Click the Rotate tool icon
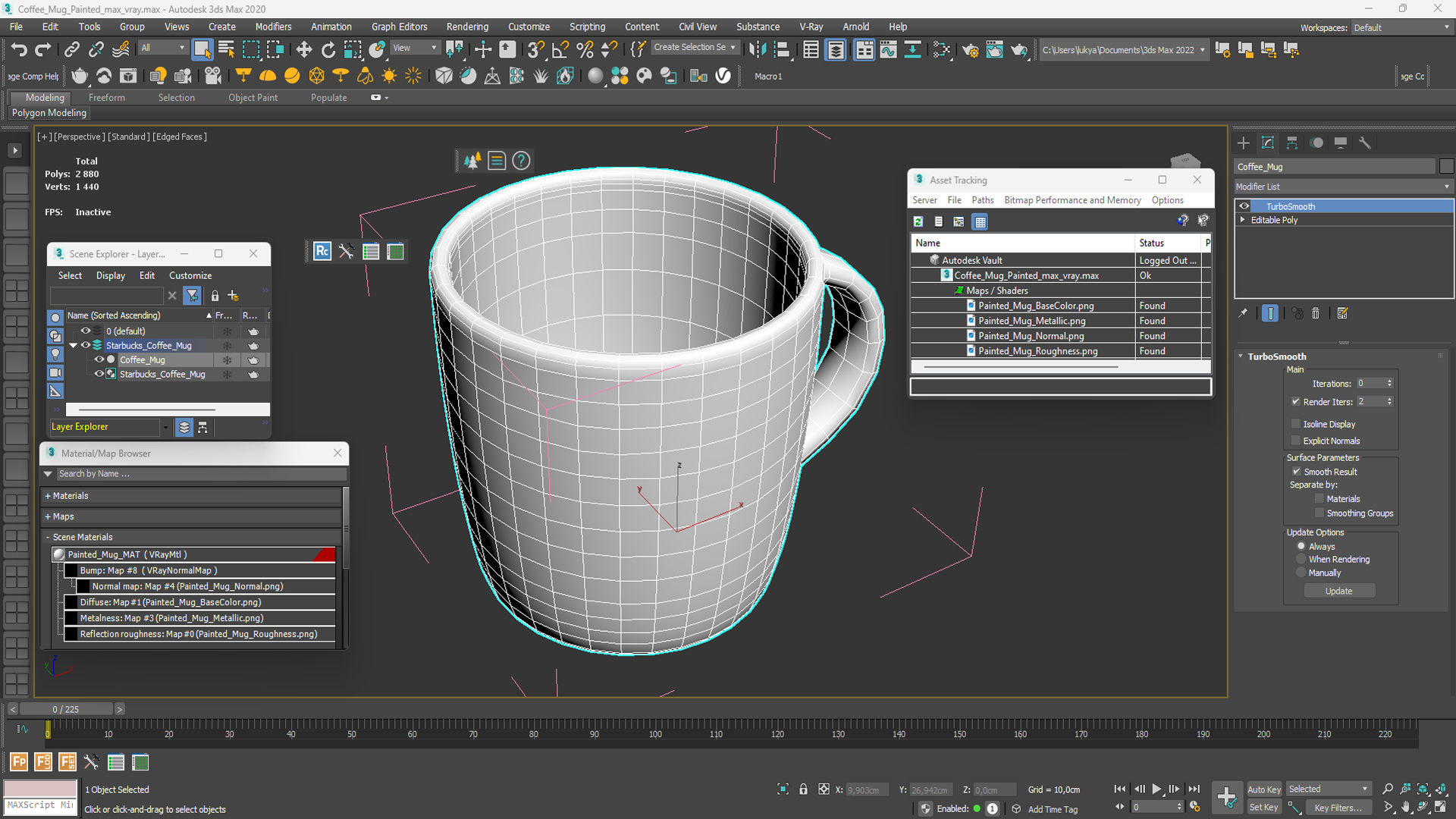 coord(328,50)
